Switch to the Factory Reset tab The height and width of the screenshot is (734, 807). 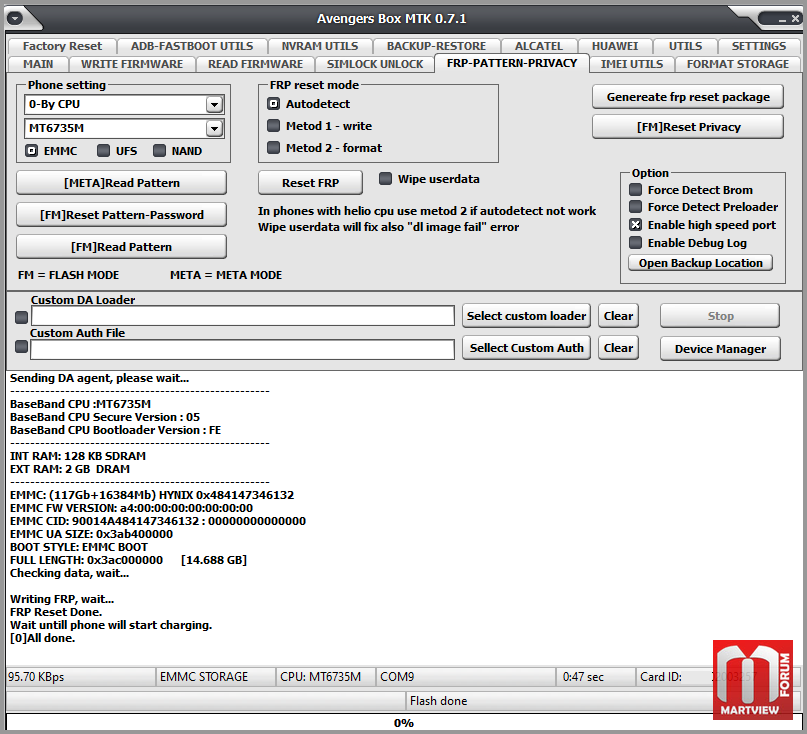click(x=62, y=46)
